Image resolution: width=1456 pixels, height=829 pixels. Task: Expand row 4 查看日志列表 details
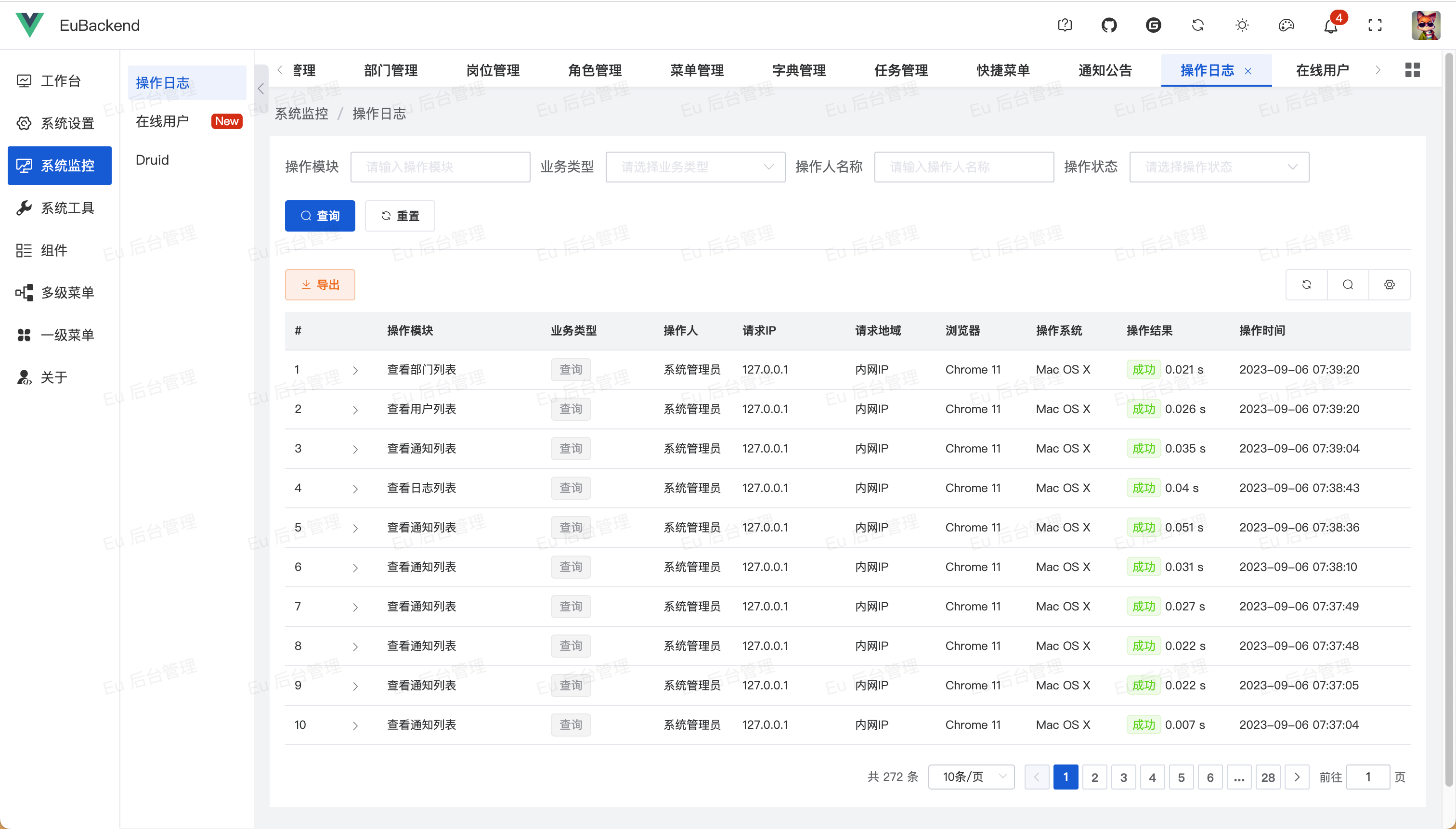[x=355, y=489]
